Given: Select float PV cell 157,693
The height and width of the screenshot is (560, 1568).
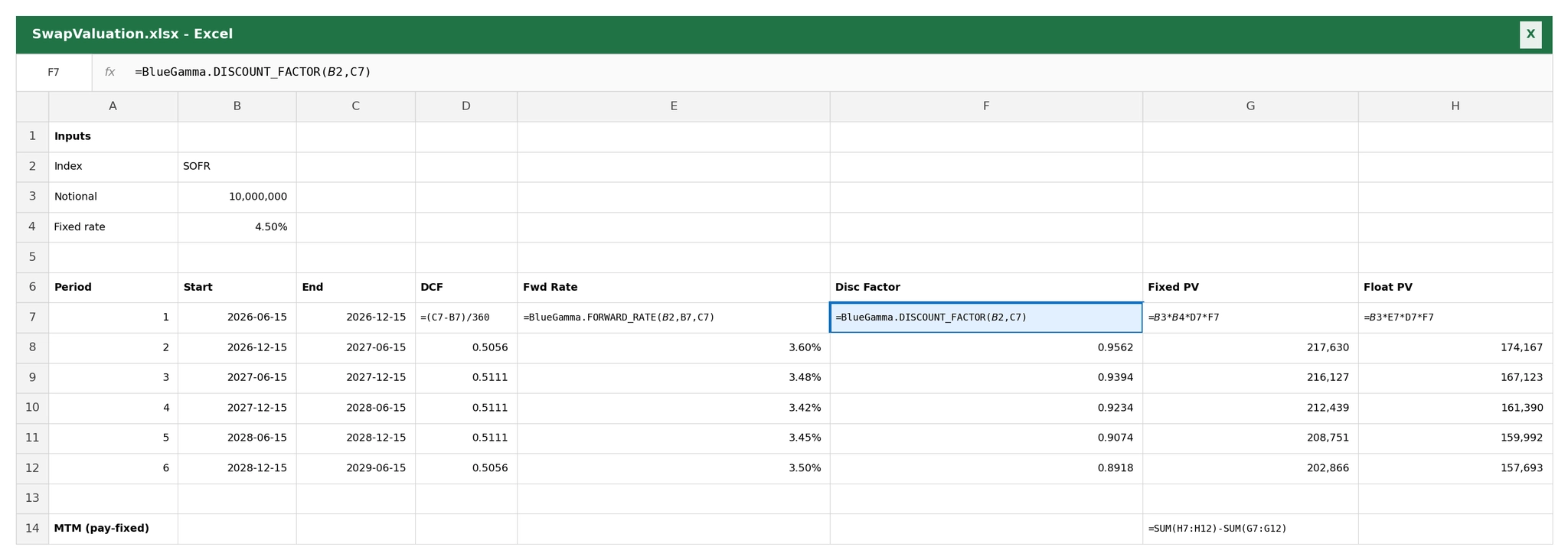Looking at the screenshot, I should tap(1455, 468).
